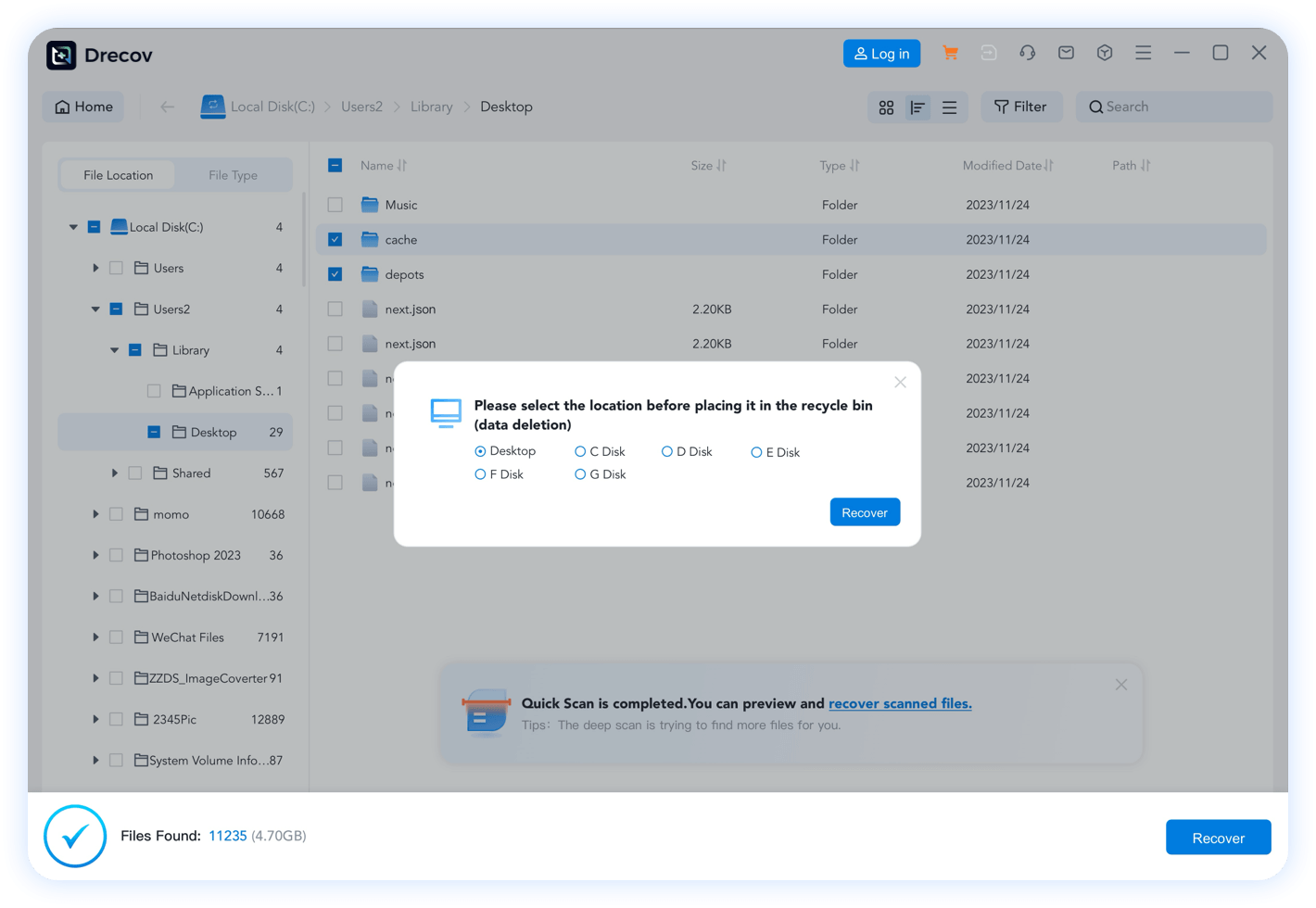Click the shopping cart icon
This screenshot has width=1316, height=908.
coord(950,53)
